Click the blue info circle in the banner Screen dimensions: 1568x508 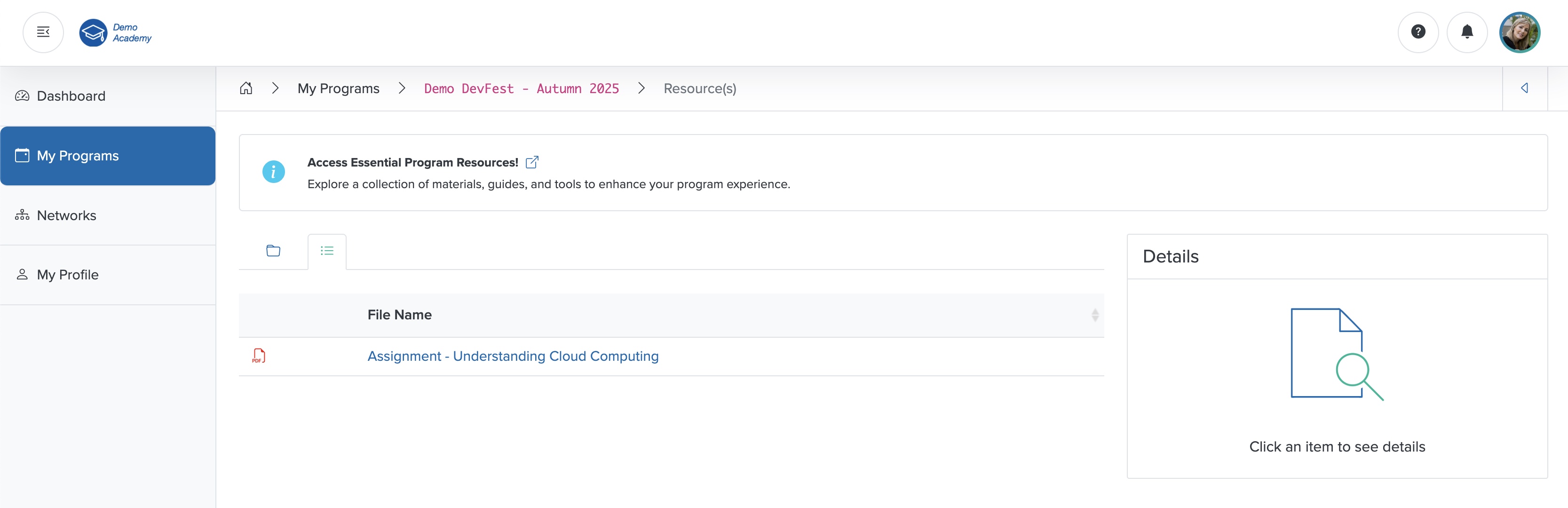tap(273, 171)
